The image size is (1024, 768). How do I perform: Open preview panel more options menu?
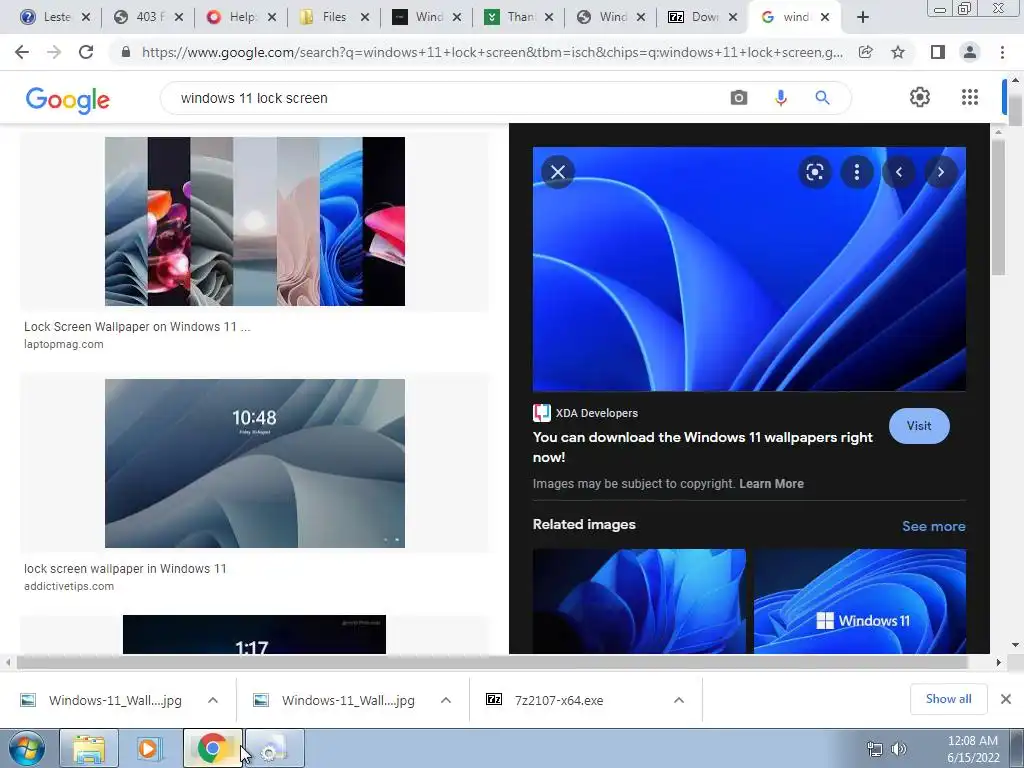coord(857,172)
